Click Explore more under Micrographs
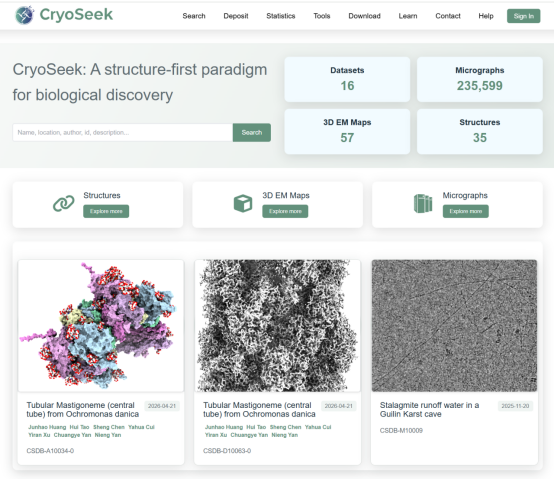 click(466, 211)
